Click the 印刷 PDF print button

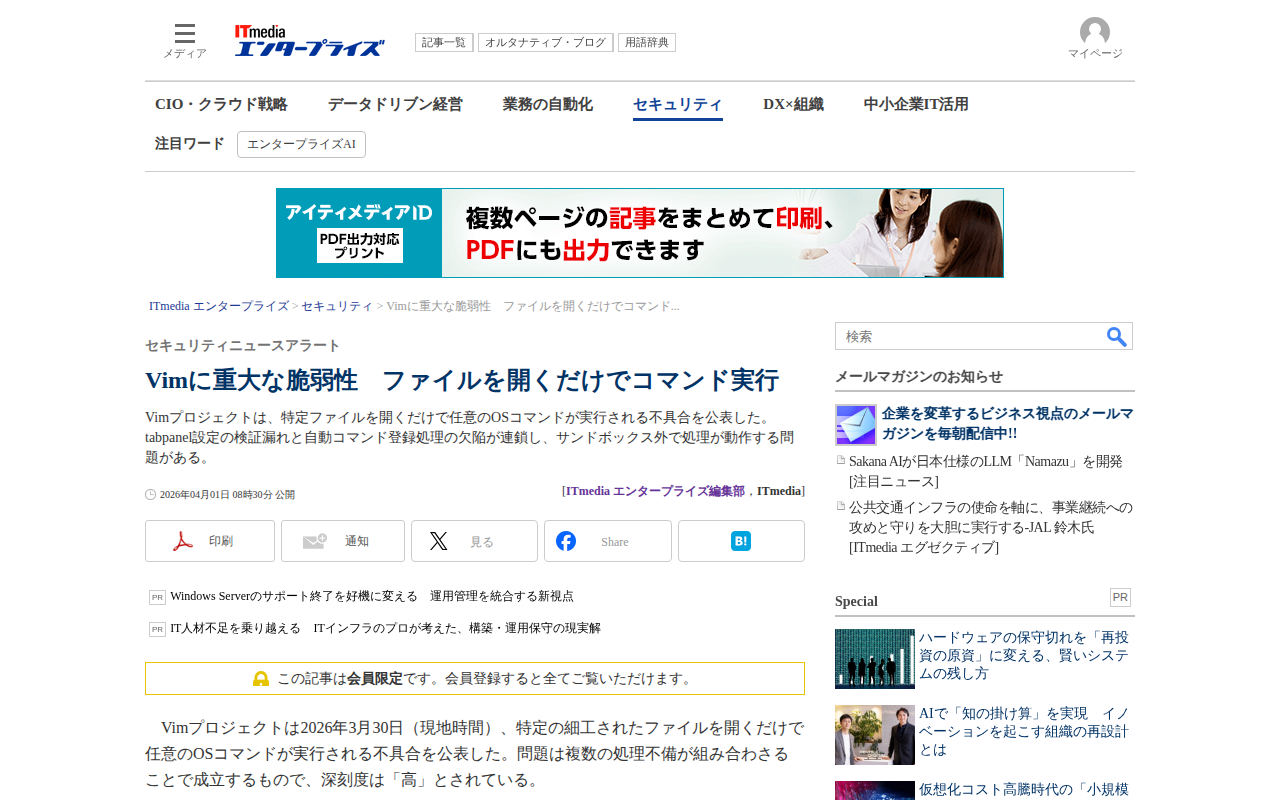pyautogui.click(x=210, y=541)
